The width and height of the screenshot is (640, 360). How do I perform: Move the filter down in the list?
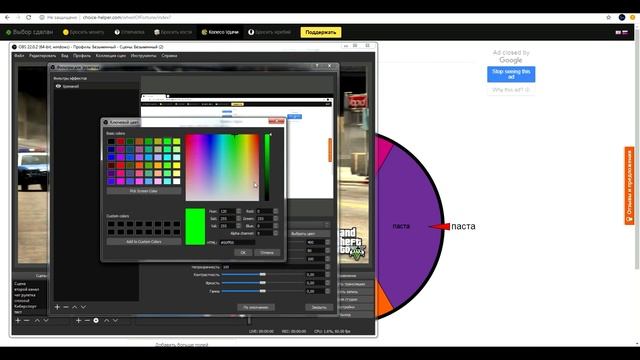[x=83, y=307]
